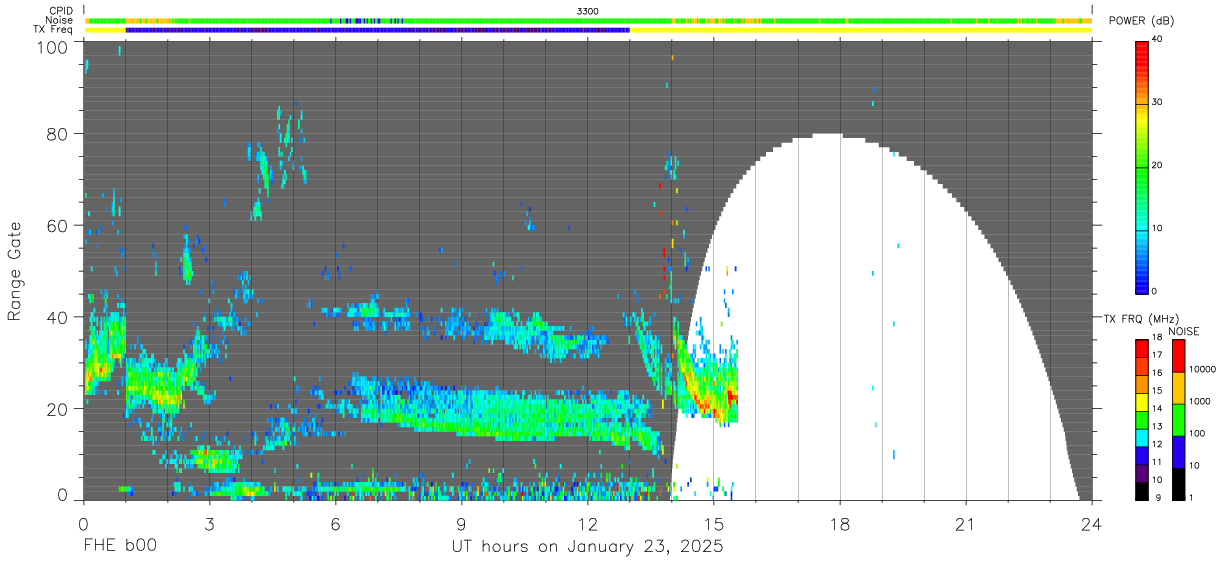Viewport: 1228px width, 567px height.
Task: Click the 6 label on UT hours axis
Action: [x=335, y=522]
